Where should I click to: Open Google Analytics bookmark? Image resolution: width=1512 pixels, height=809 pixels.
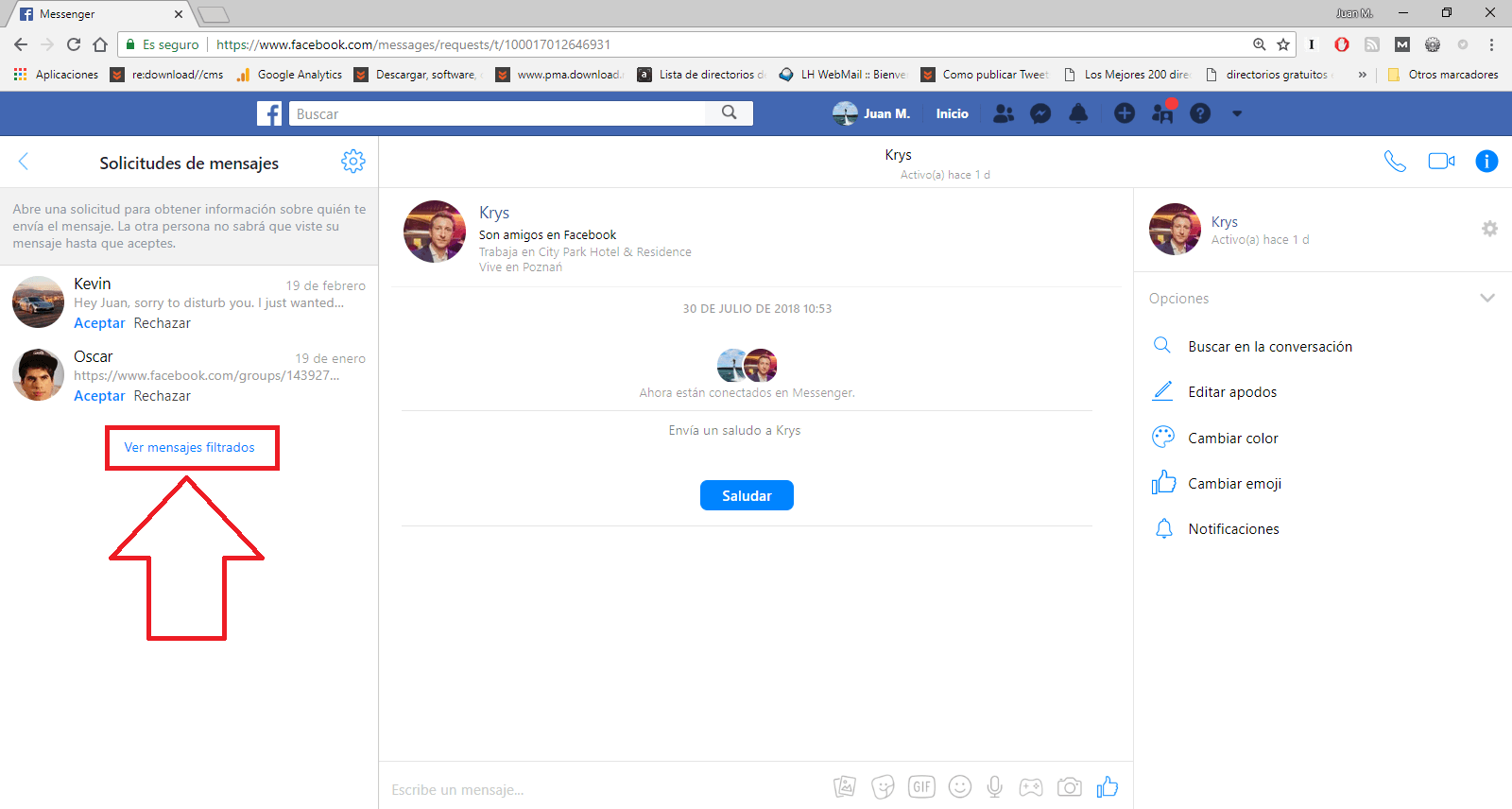point(289,75)
